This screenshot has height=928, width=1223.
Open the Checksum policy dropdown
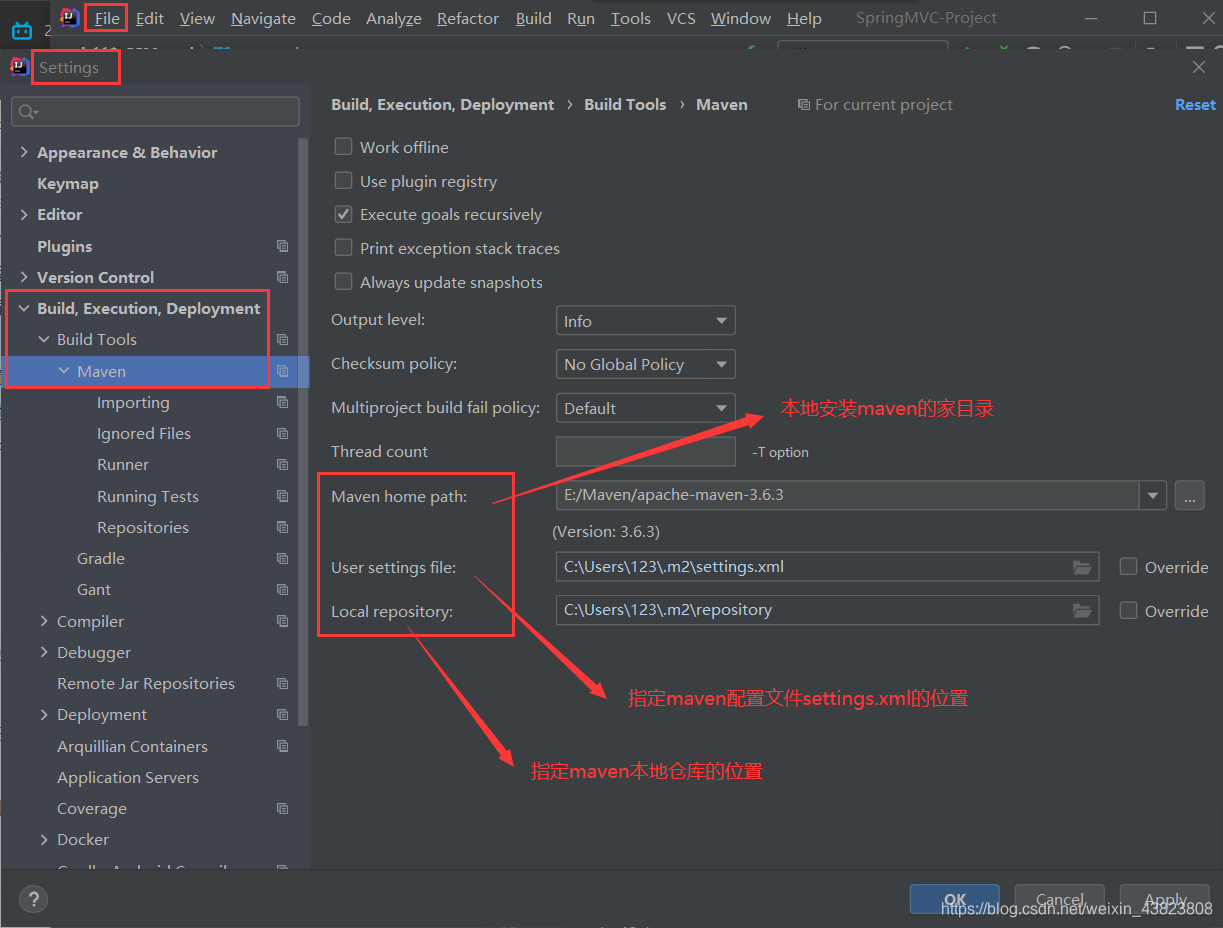click(645, 364)
